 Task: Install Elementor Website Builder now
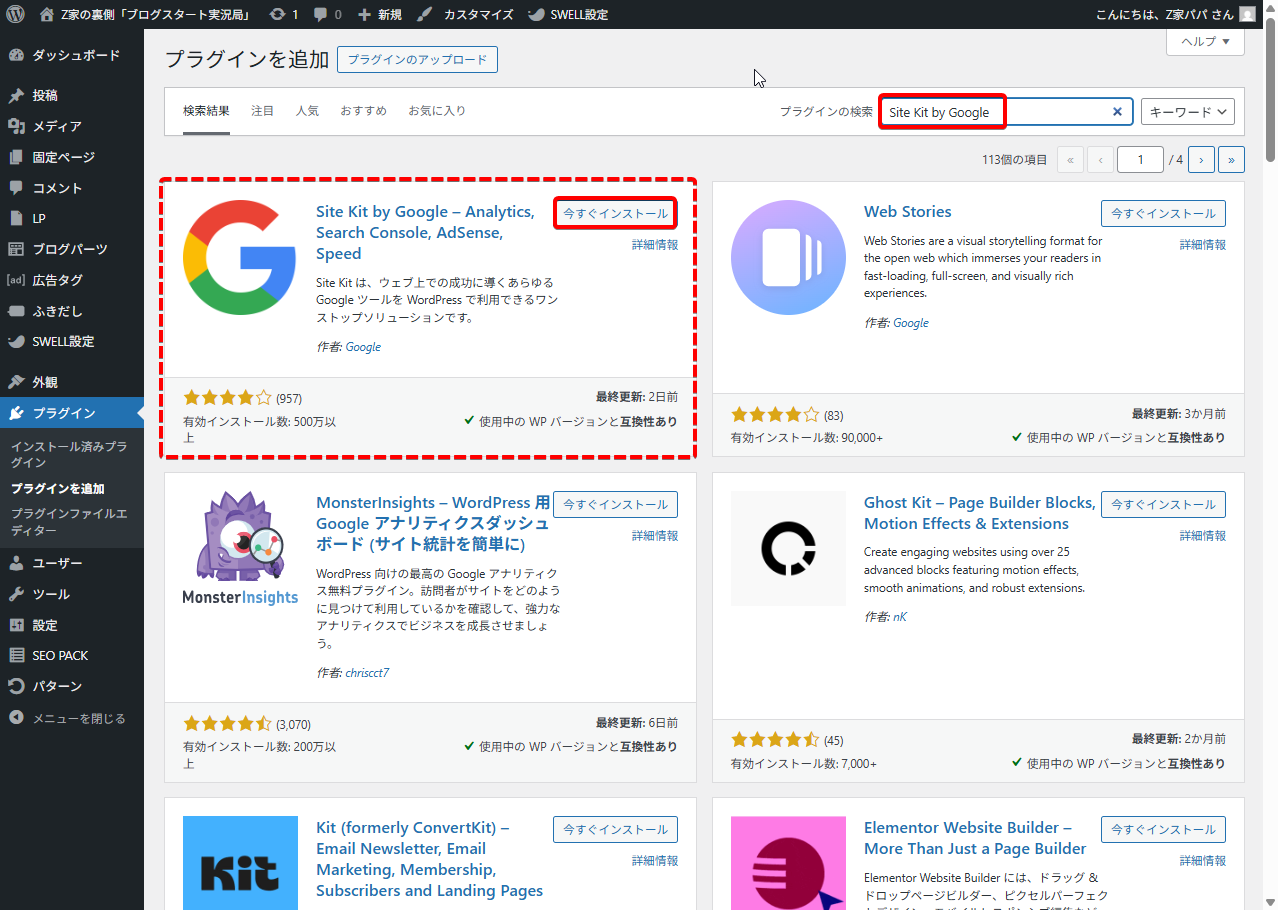pos(1163,830)
